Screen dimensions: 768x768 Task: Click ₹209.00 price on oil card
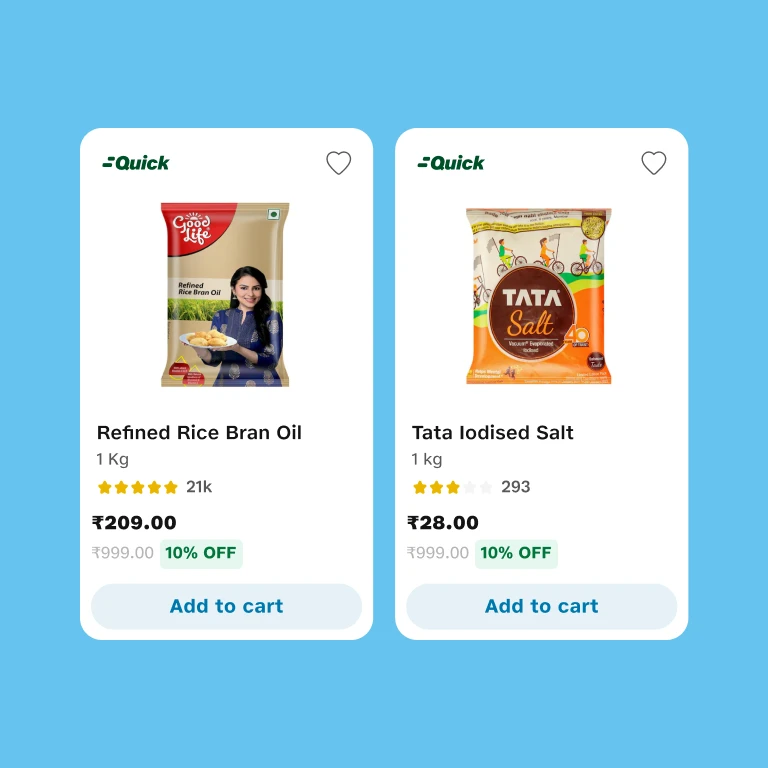tap(134, 523)
